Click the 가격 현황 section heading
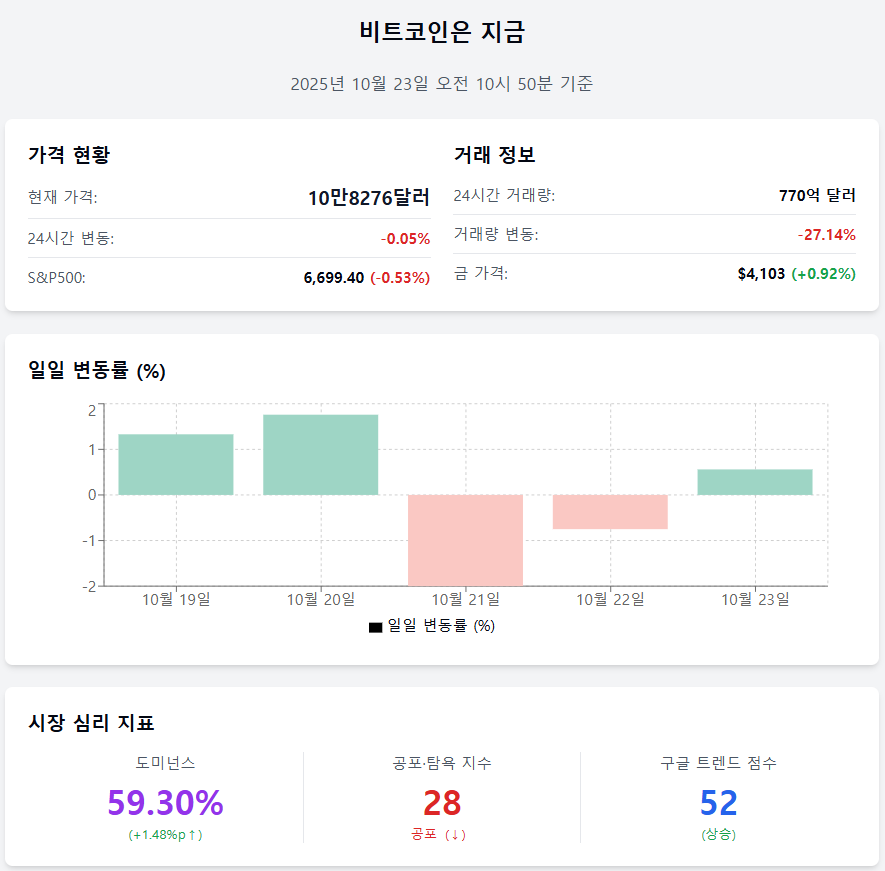Screen dimensions: 885x871 coord(69,155)
